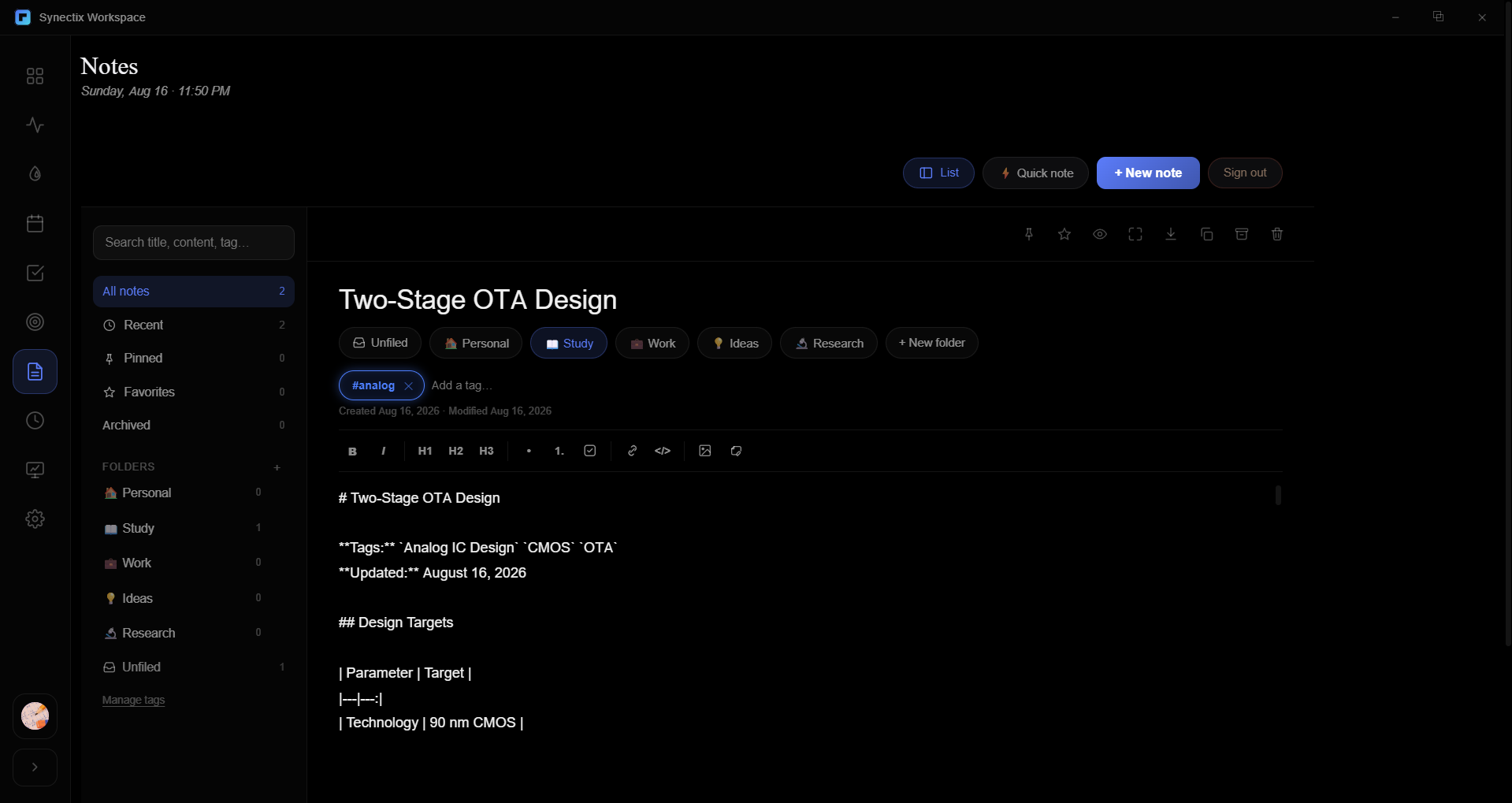
Task: Expand the sidebar with the chevron button
Action: pos(35,768)
